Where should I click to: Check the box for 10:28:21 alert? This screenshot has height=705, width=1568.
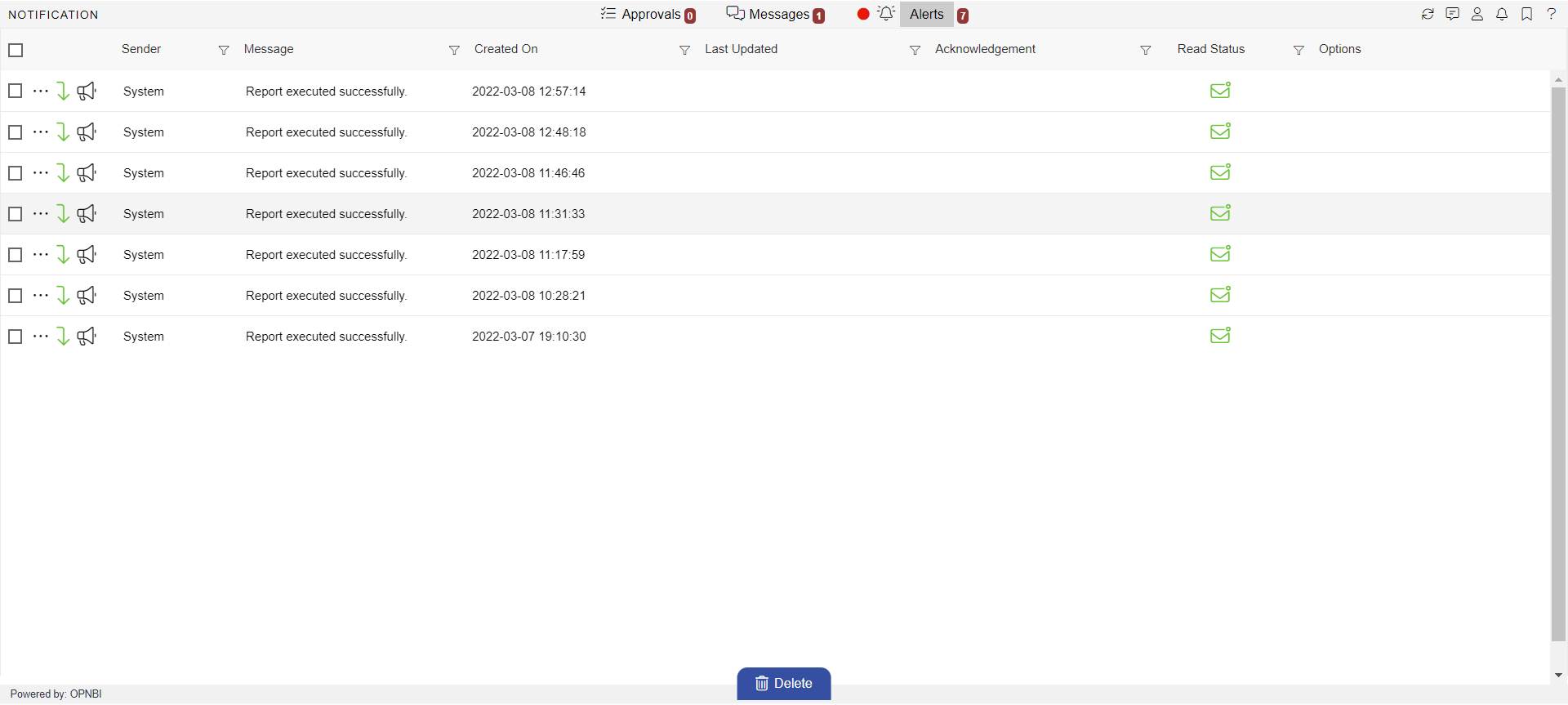click(15, 295)
